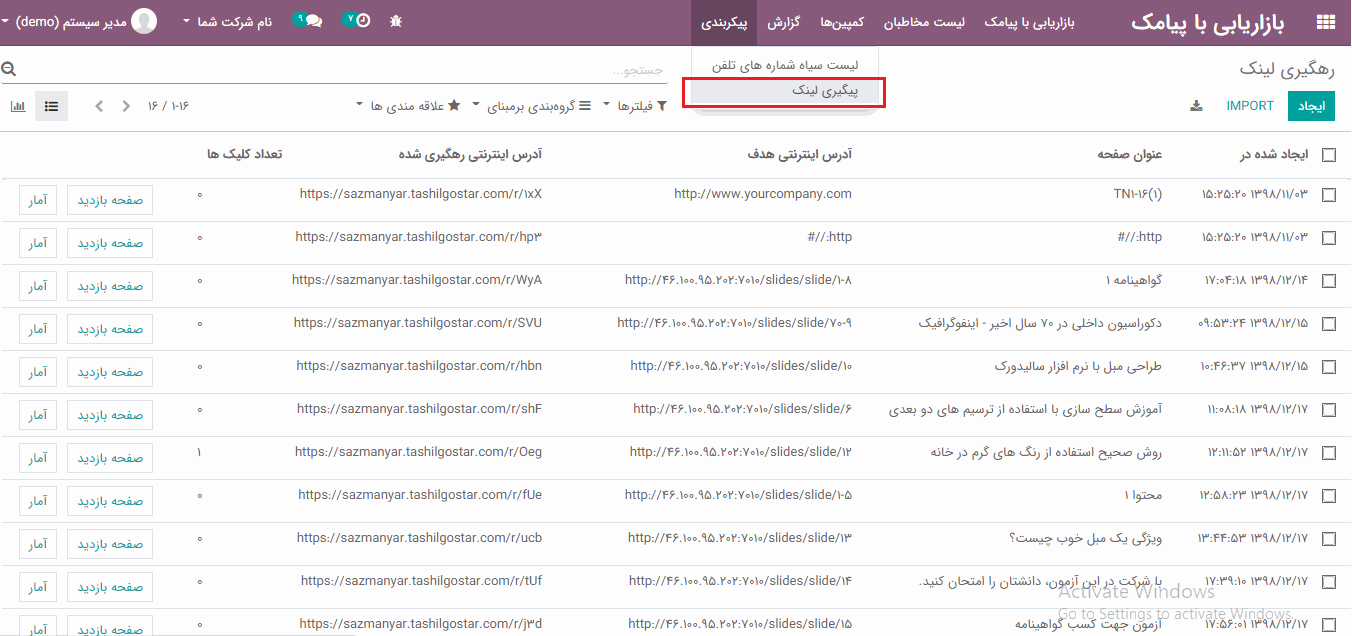
Task: Check the row checkbox for گواهینامه ۱
Action: [1329, 281]
